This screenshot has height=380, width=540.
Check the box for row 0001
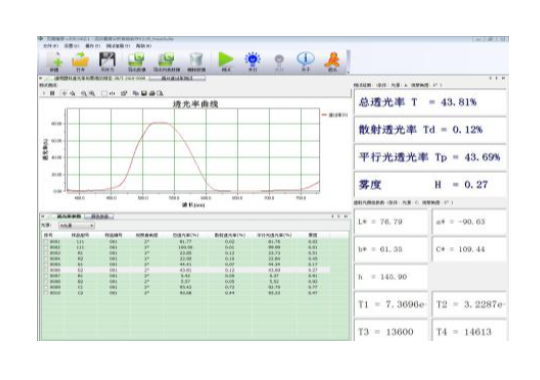(x=46, y=242)
